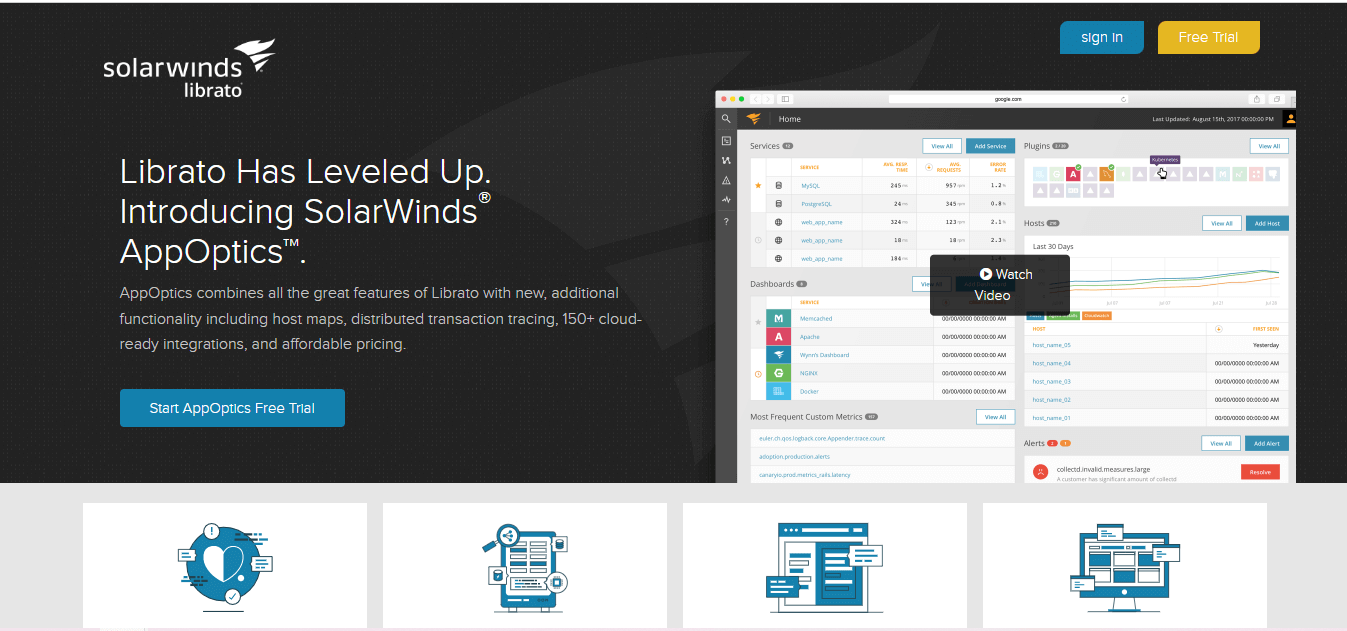The height and width of the screenshot is (631, 1347).
Task: Click the gold star beside MySQL
Action: tap(758, 186)
